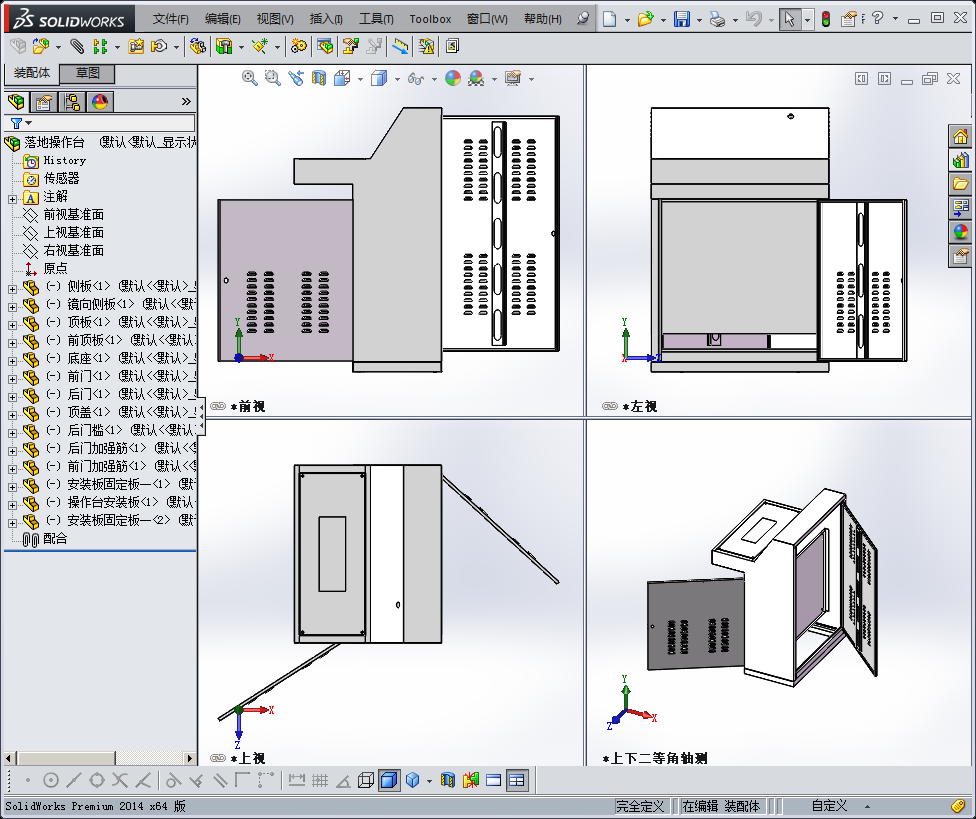The height and width of the screenshot is (819, 976).
Task: Toggle the view link icon beside *左视
Action: pyautogui.click(x=610, y=406)
